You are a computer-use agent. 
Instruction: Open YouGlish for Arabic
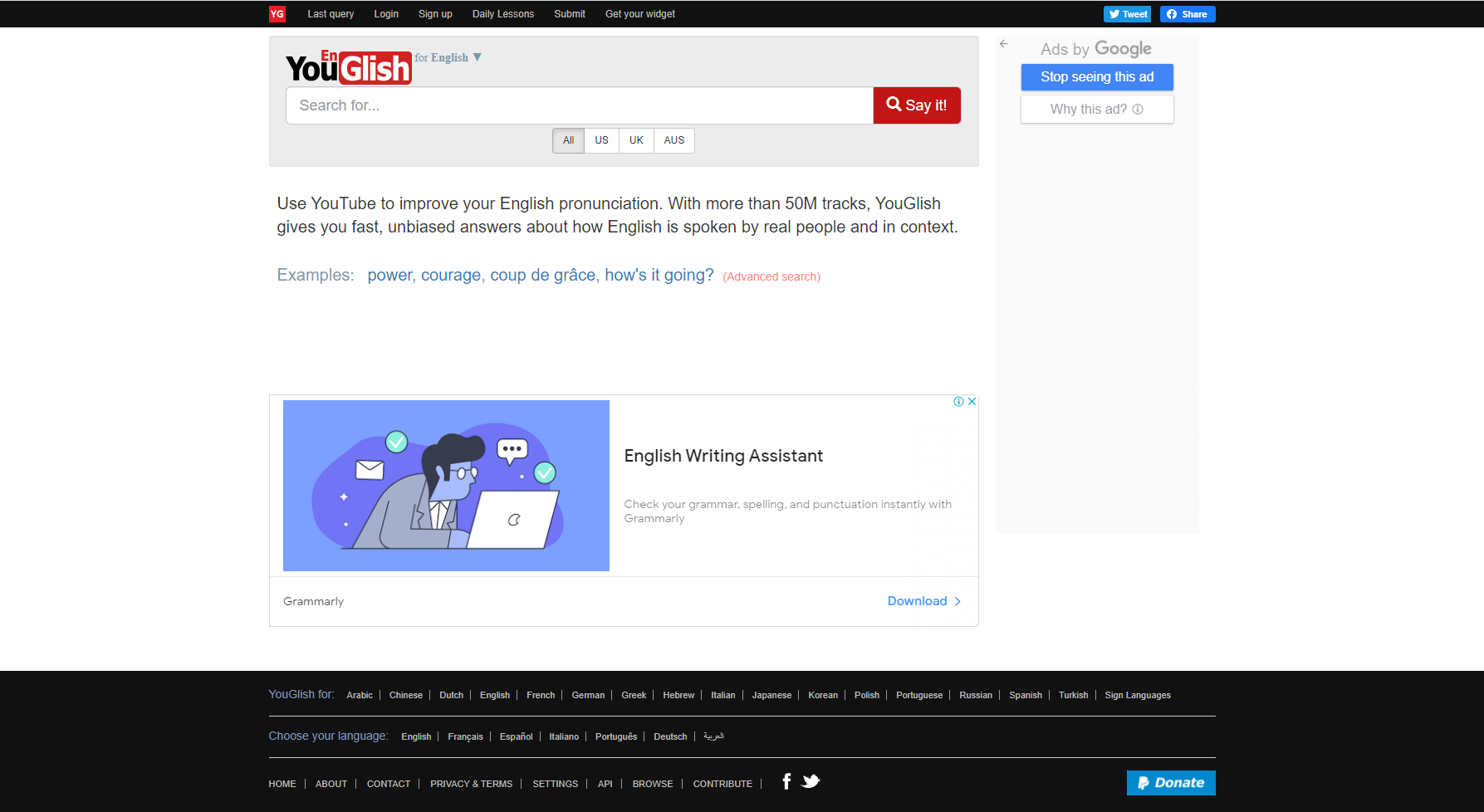click(360, 696)
